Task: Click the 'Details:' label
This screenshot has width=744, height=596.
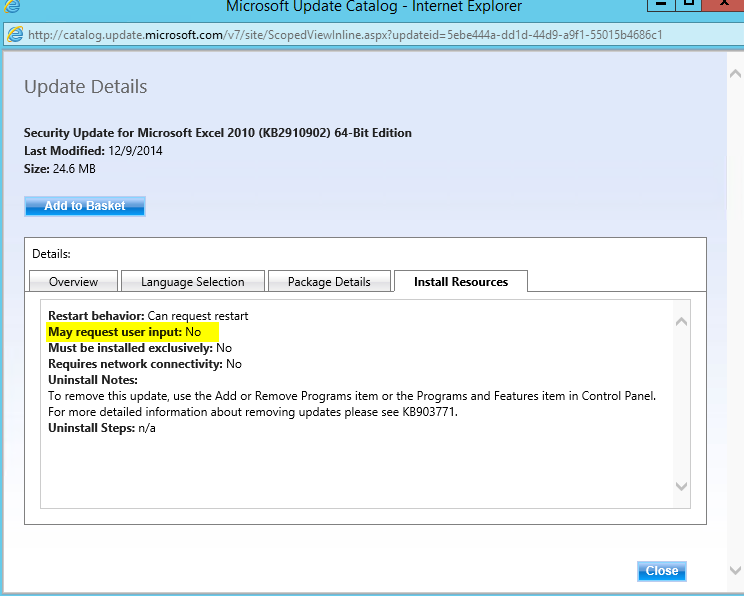Action: (x=51, y=254)
